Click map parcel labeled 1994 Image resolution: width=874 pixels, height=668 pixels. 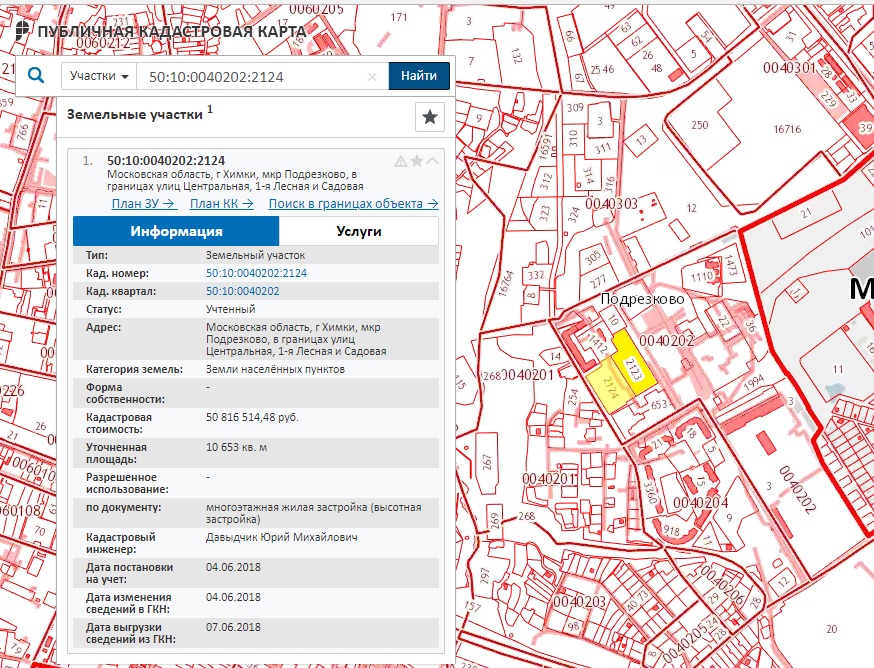tap(754, 384)
